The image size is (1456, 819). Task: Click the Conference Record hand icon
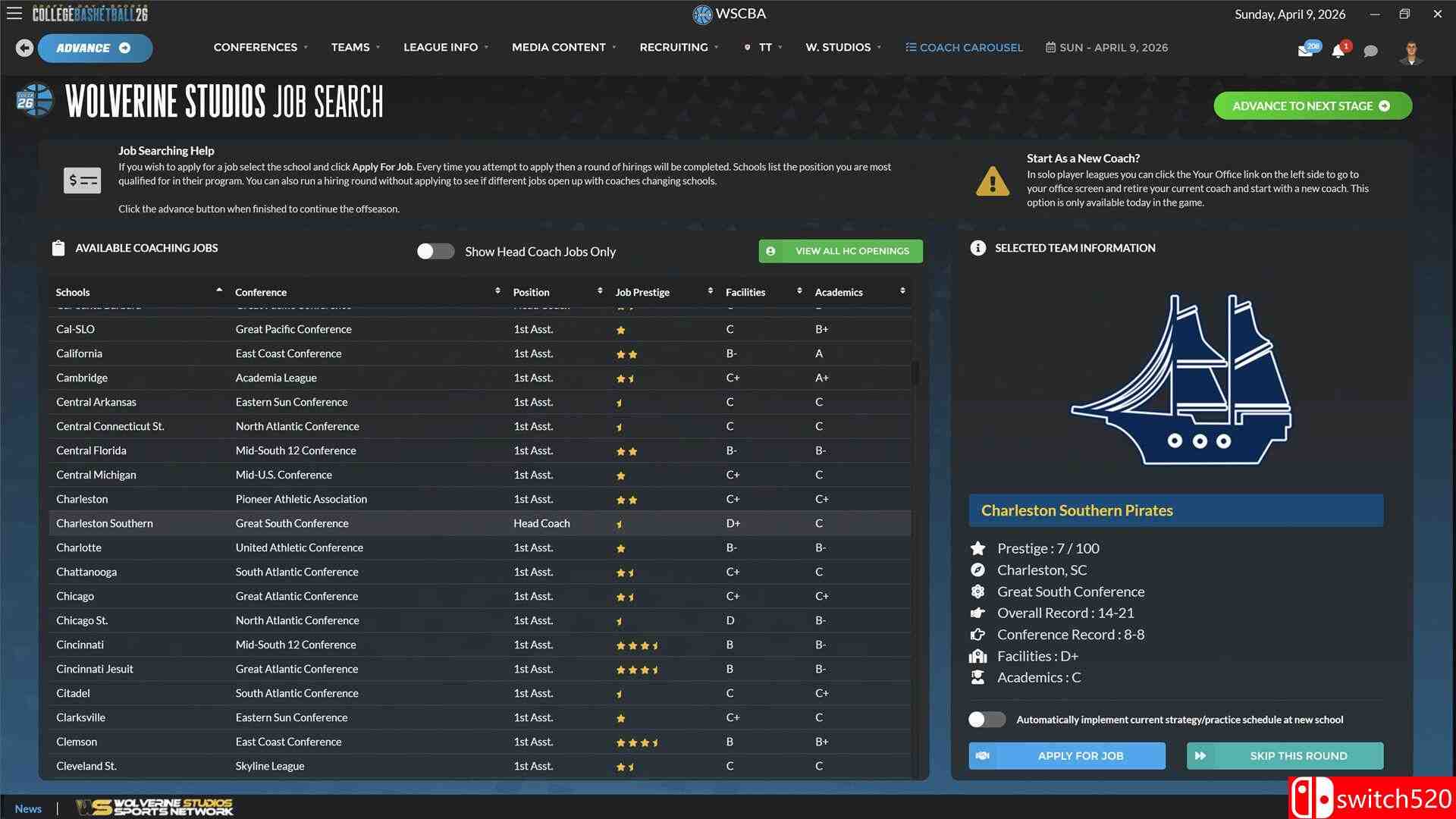coord(977,635)
